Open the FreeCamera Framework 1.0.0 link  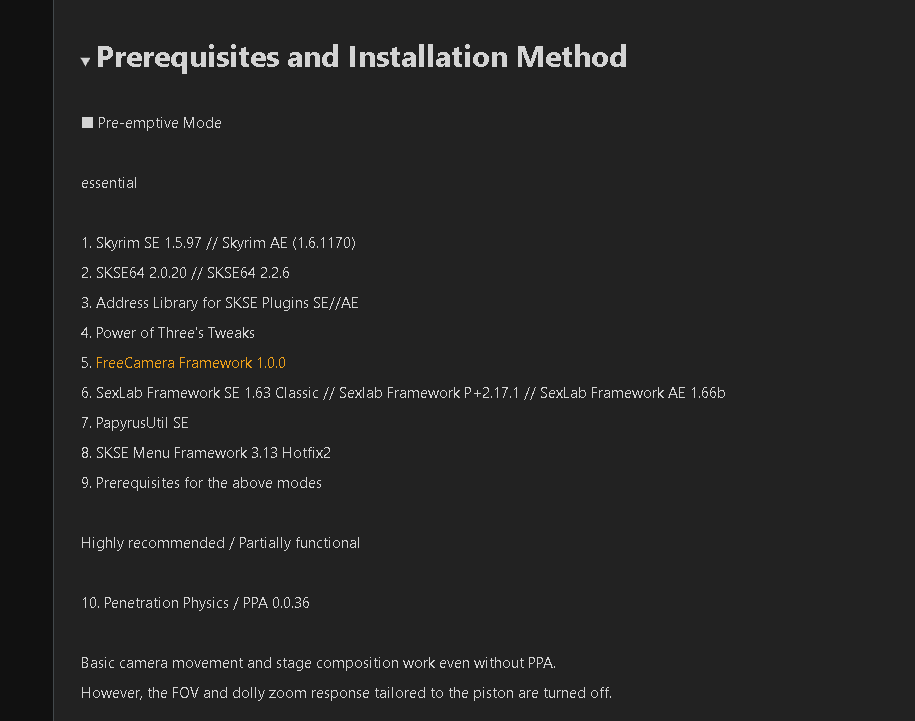(x=191, y=363)
